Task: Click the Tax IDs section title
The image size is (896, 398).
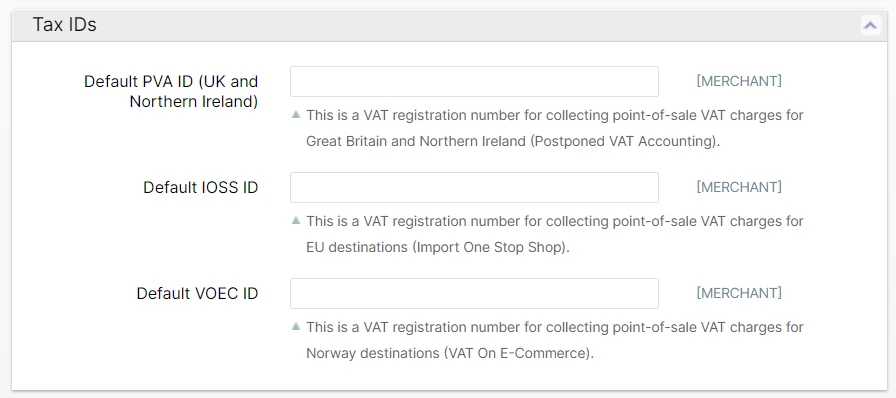Action: pyautogui.click(x=65, y=25)
